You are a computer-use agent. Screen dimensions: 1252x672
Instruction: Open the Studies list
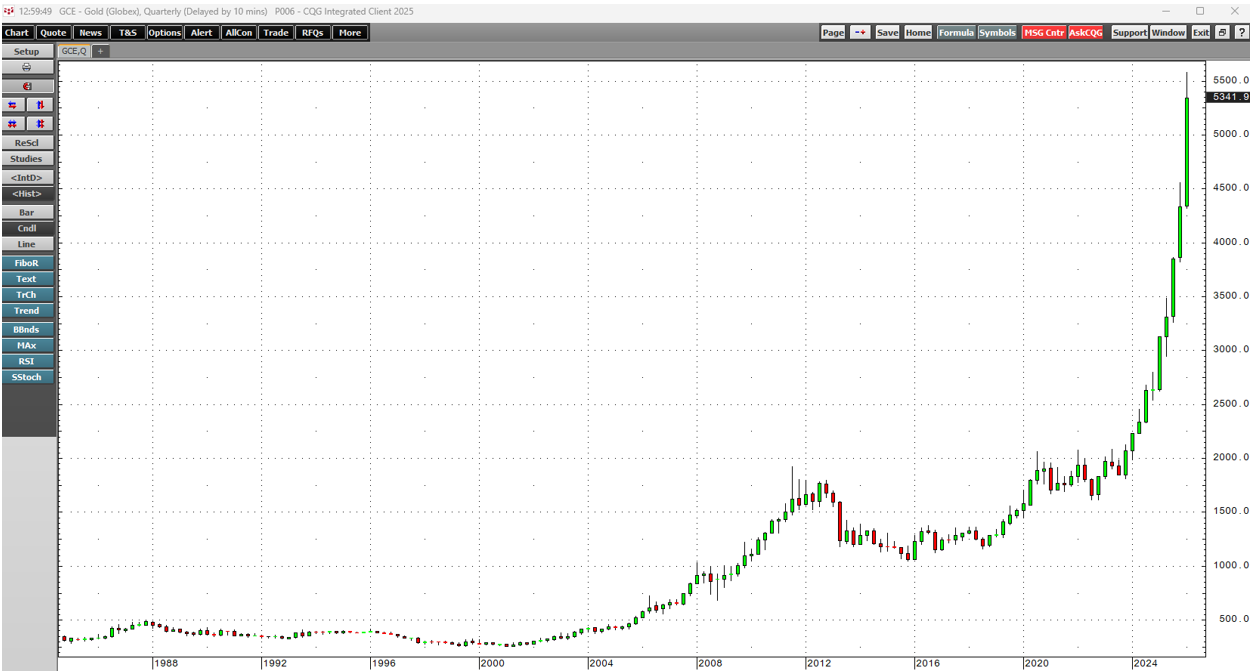click(27, 159)
